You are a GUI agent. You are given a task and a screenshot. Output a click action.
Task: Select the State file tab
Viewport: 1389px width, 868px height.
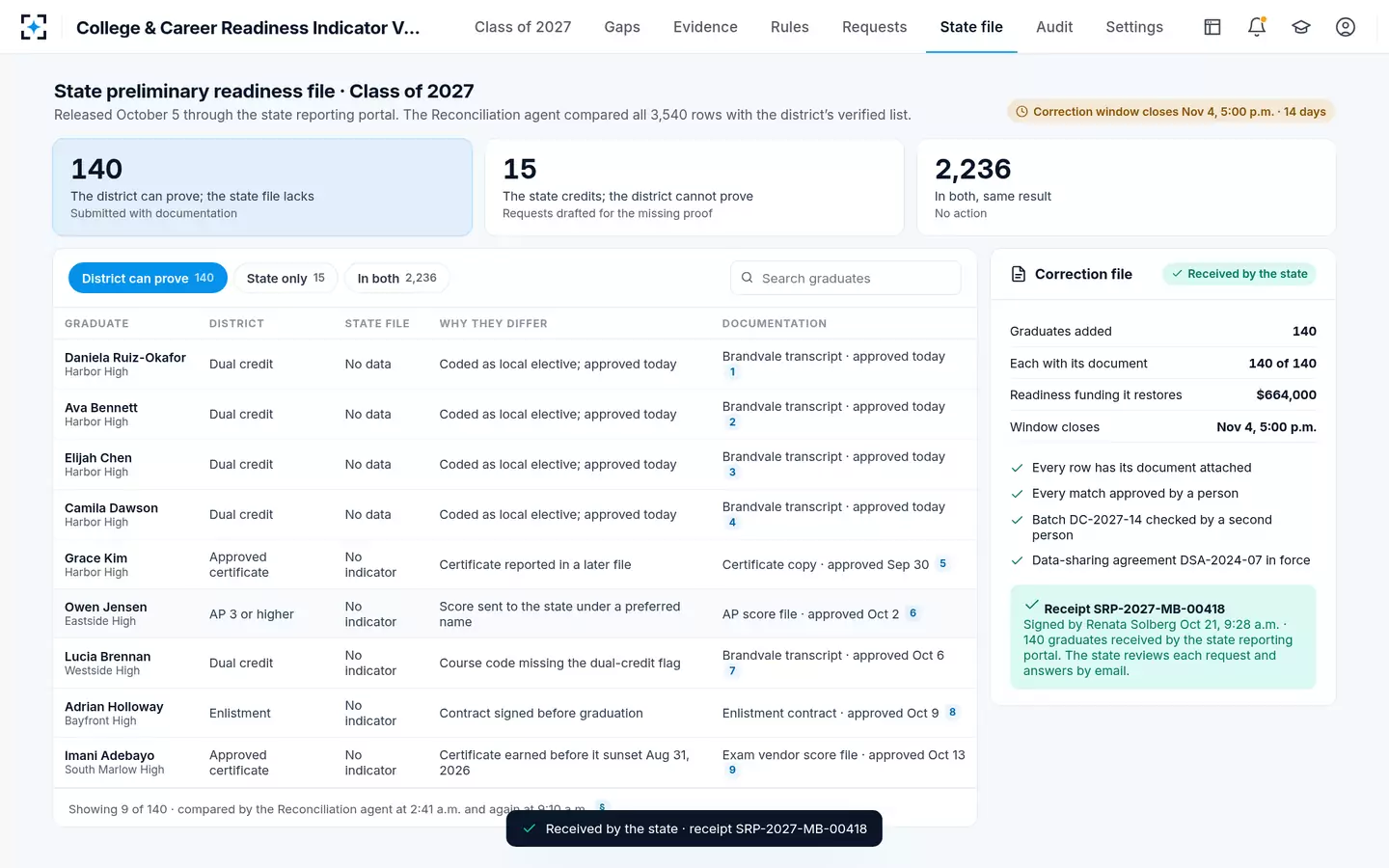tap(971, 27)
